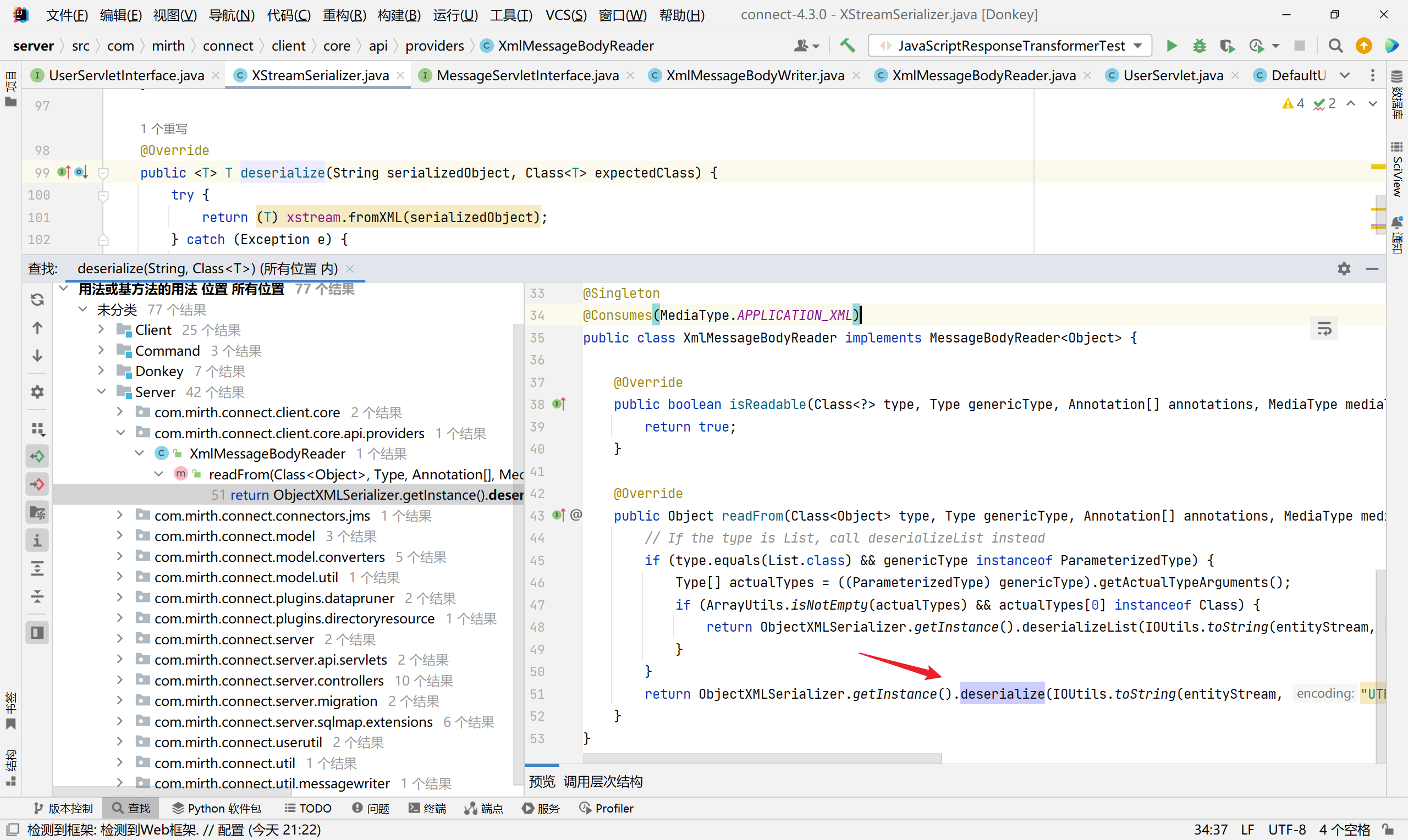The image size is (1408, 840).
Task: Jump to previous highlighted error arrow
Action: [x=1351, y=103]
